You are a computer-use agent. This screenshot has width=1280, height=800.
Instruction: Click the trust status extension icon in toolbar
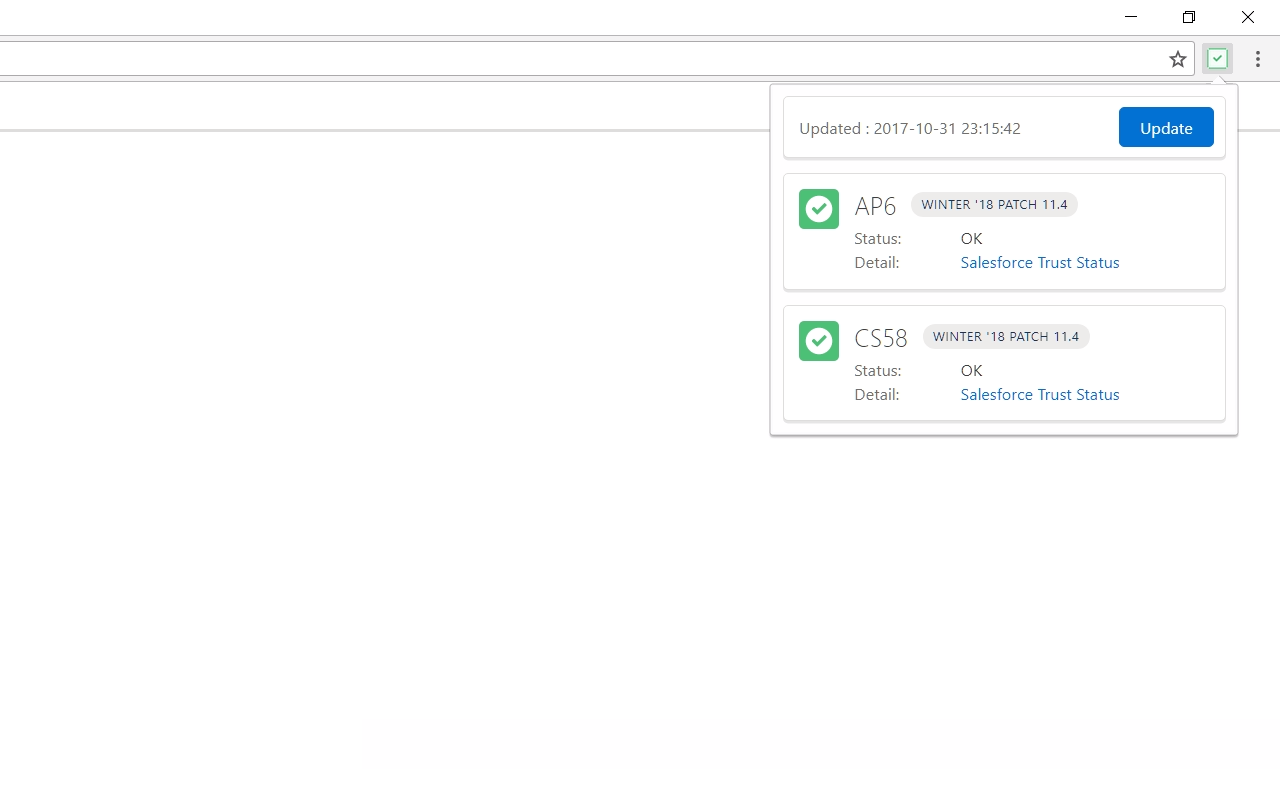(x=1217, y=59)
